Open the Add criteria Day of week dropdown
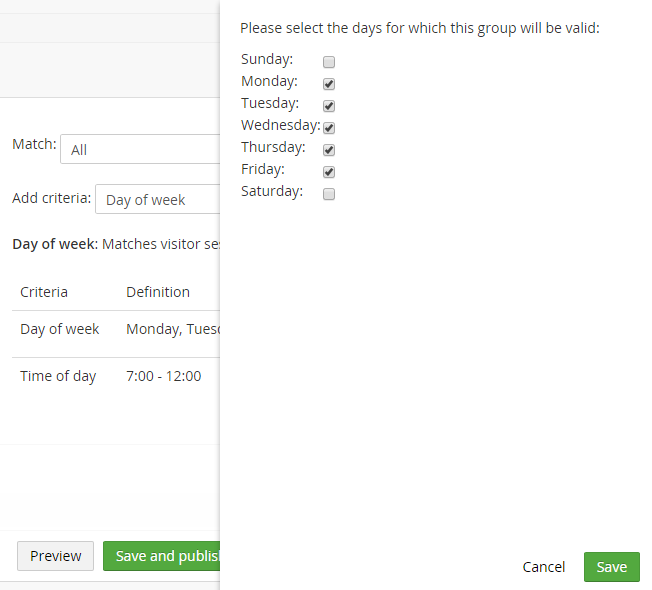The image size is (652, 590). pyautogui.click(x=158, y=199)
